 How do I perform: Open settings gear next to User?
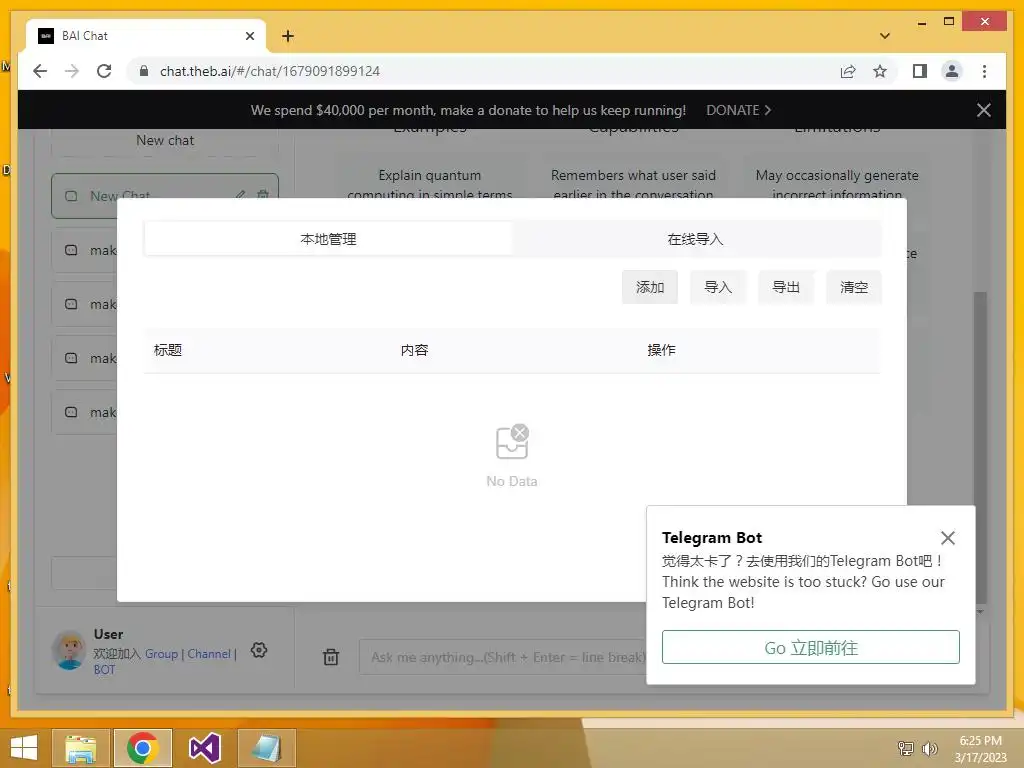pyautogui.click(x=259, y=650)
